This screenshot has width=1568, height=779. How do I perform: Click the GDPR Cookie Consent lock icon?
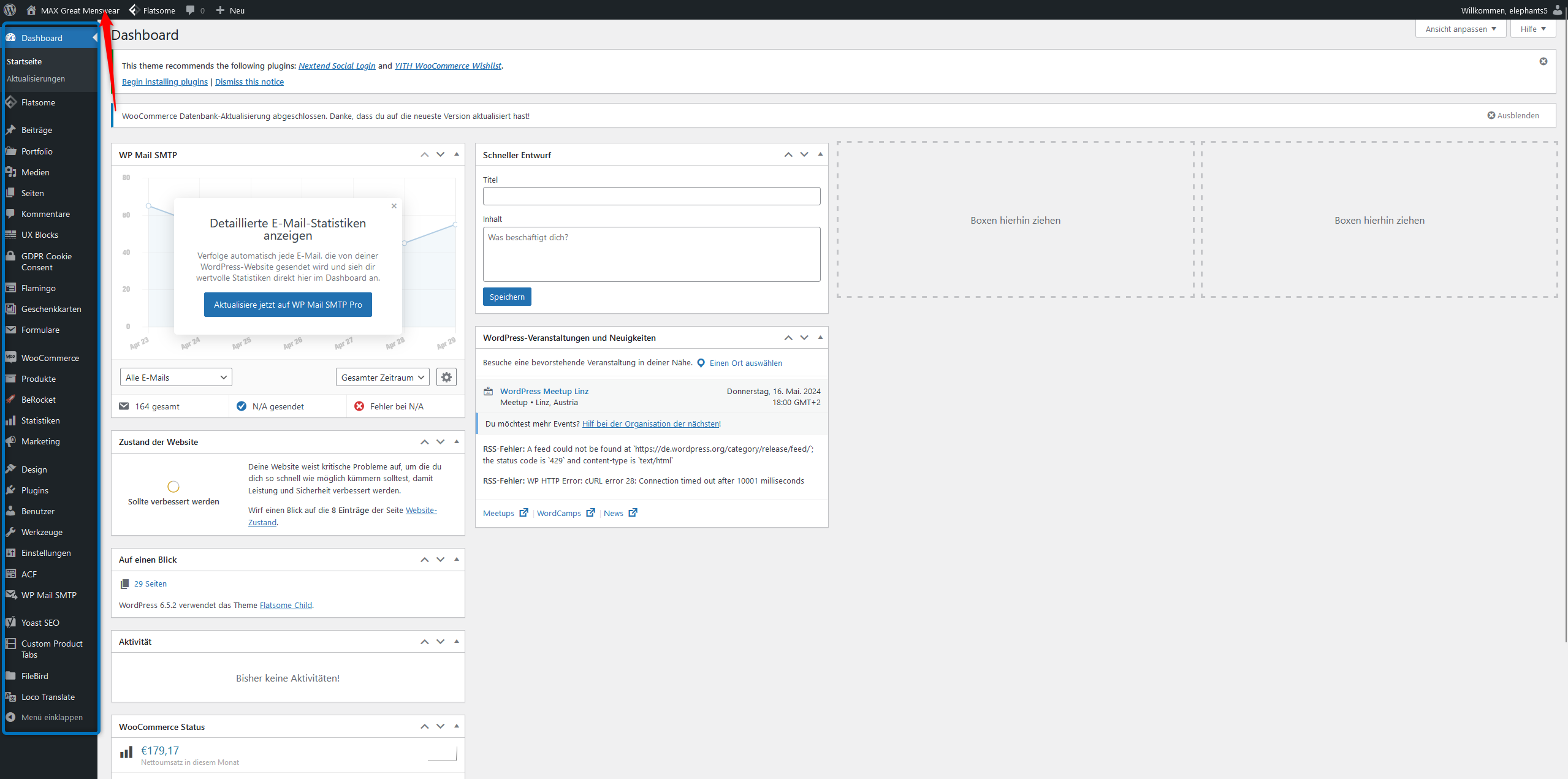pos(10,256)
